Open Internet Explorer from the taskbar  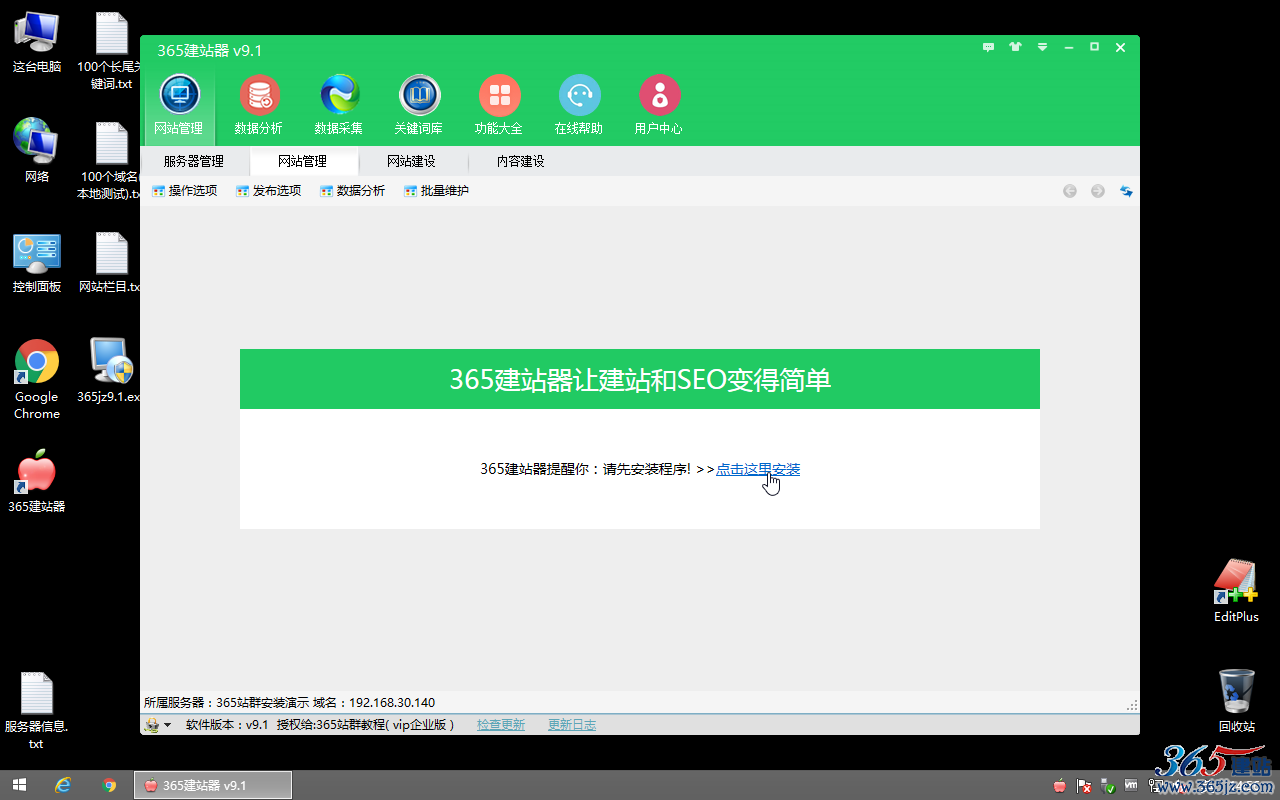click(63, 785)
